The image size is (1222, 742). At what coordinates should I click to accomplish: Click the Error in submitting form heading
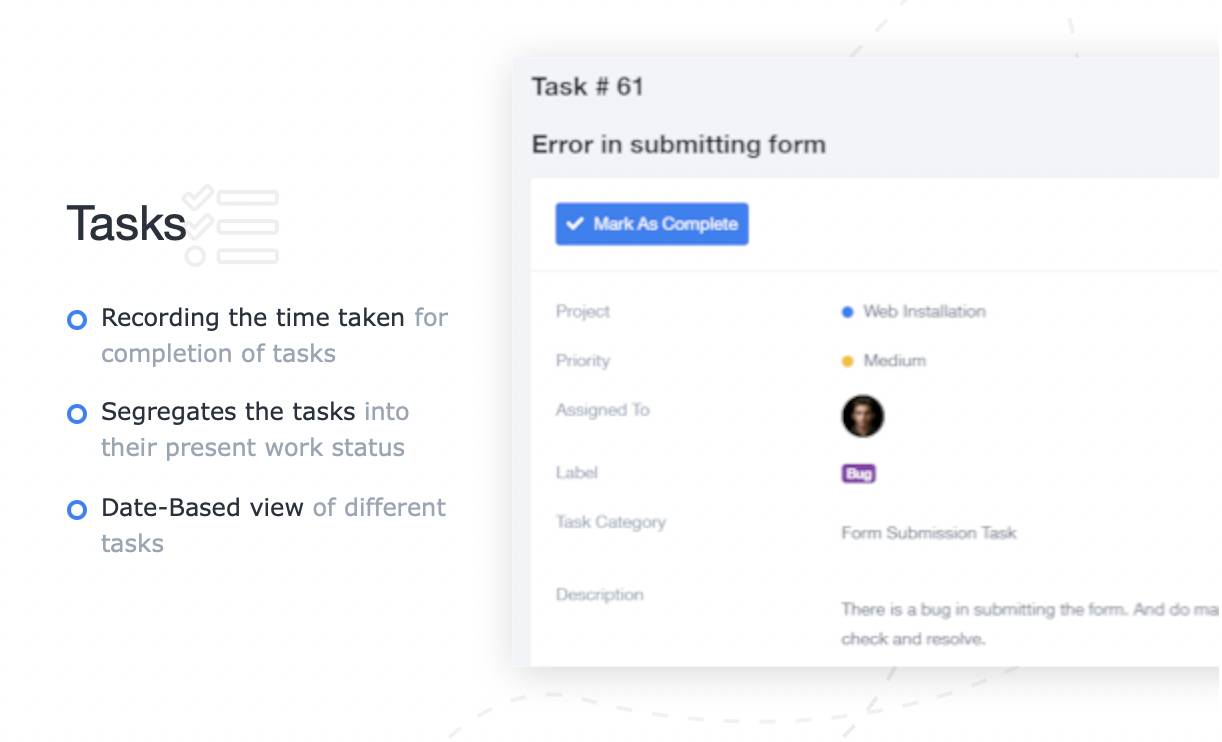coord(678,145)
